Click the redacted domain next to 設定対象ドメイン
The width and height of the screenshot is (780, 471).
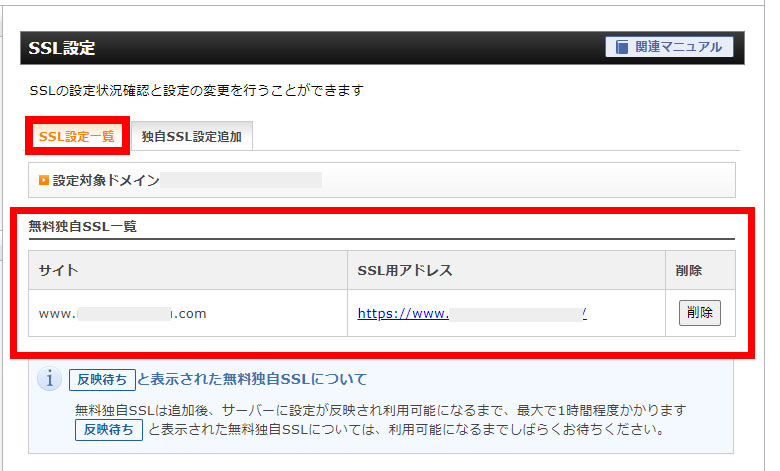[x=243, y=180]
